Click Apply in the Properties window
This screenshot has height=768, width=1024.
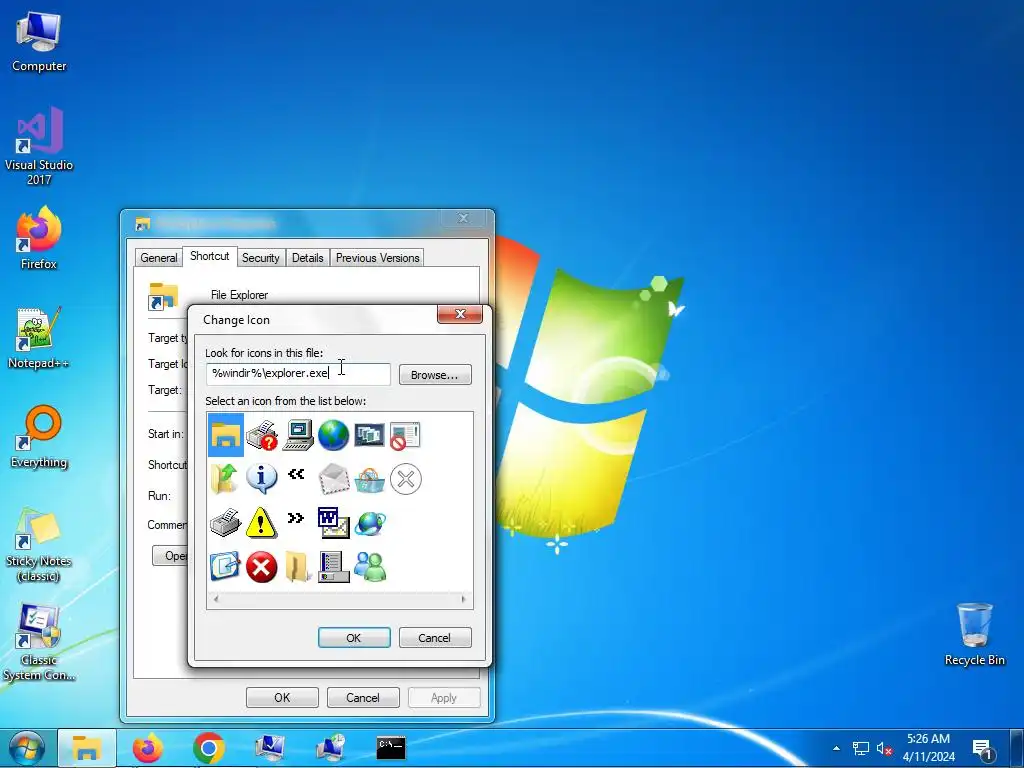[x=444, y=697]
